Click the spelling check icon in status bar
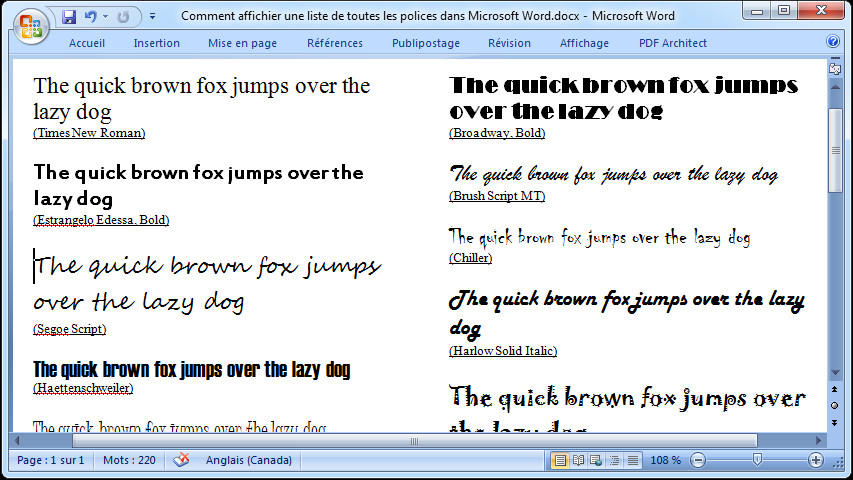Viewport: 853px width, 480px height. point(181,460)
